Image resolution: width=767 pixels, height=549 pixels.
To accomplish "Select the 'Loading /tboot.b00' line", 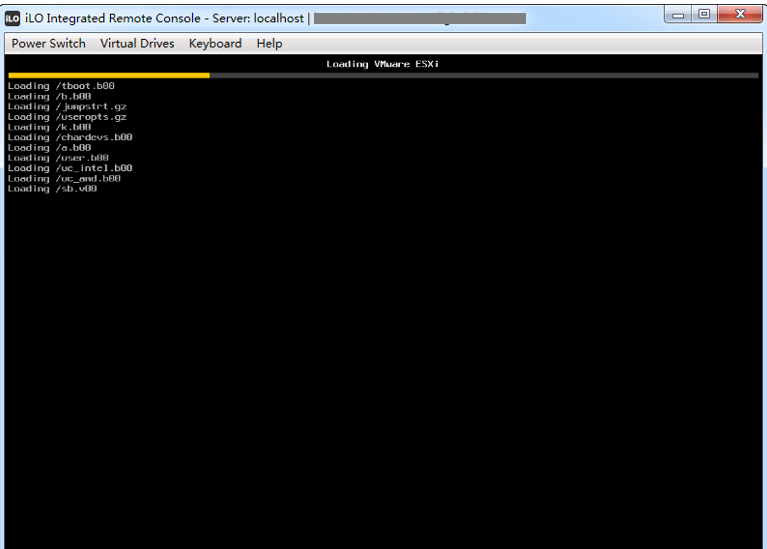I will click(61, 86).
